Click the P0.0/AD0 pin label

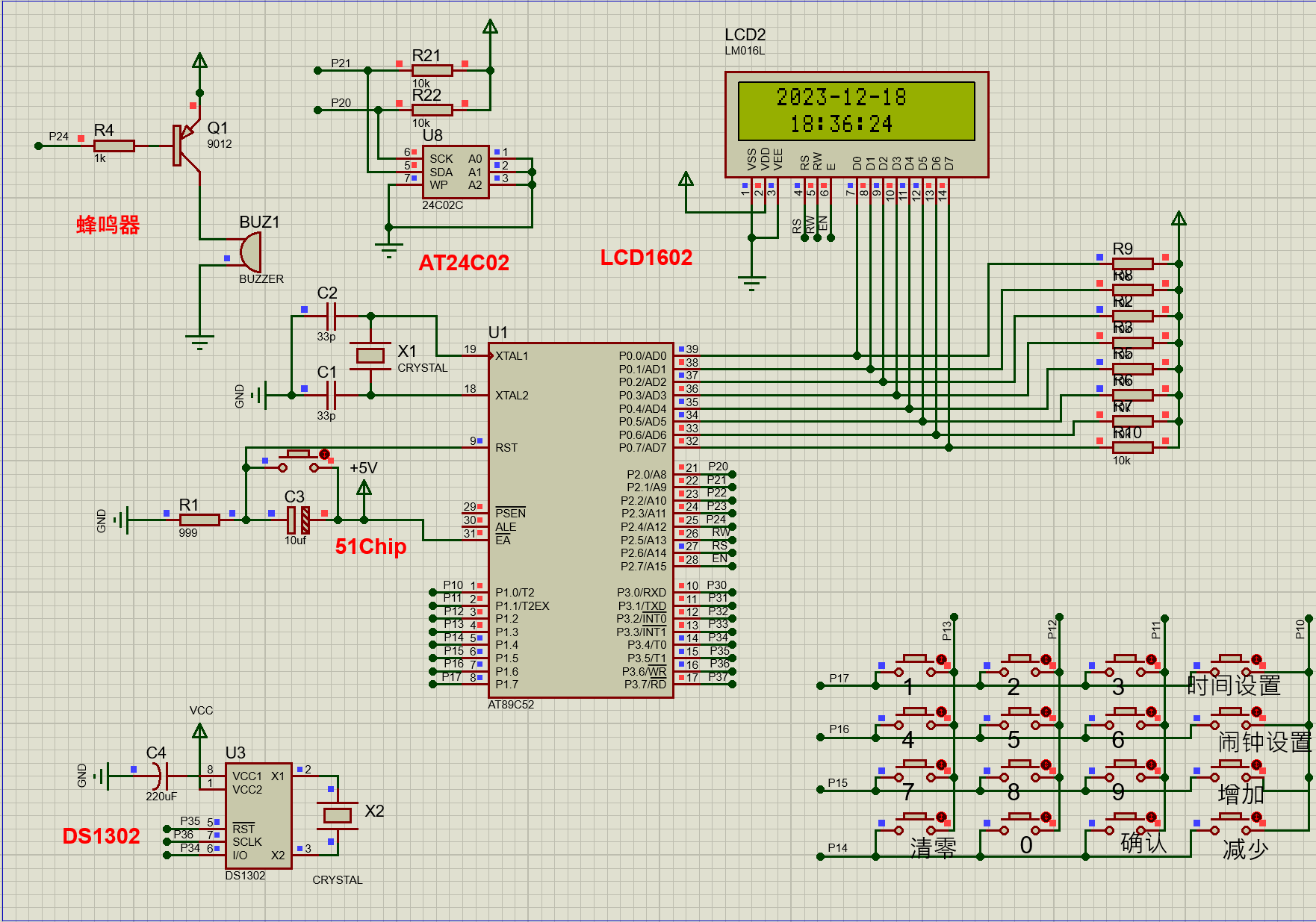click(x=642, y=356)
